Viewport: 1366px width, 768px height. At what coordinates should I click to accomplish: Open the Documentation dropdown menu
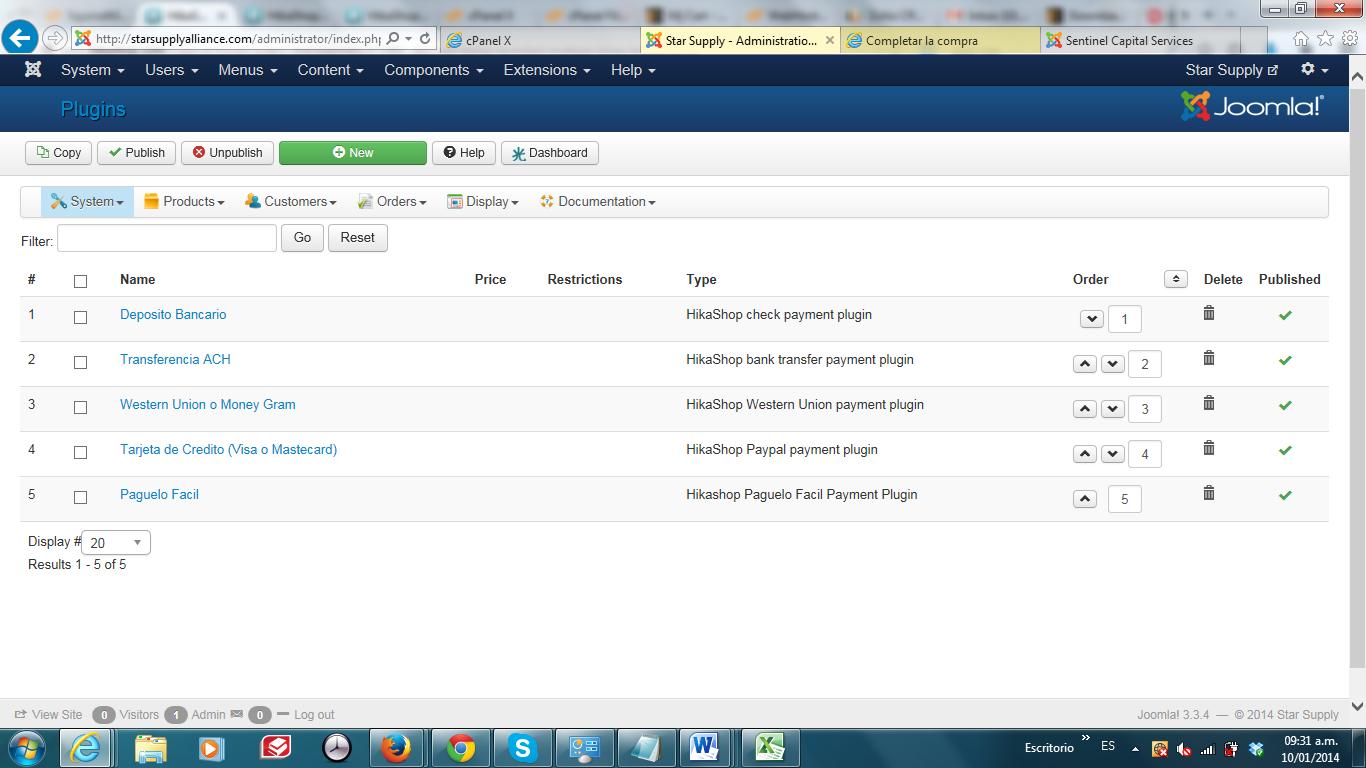598,202
